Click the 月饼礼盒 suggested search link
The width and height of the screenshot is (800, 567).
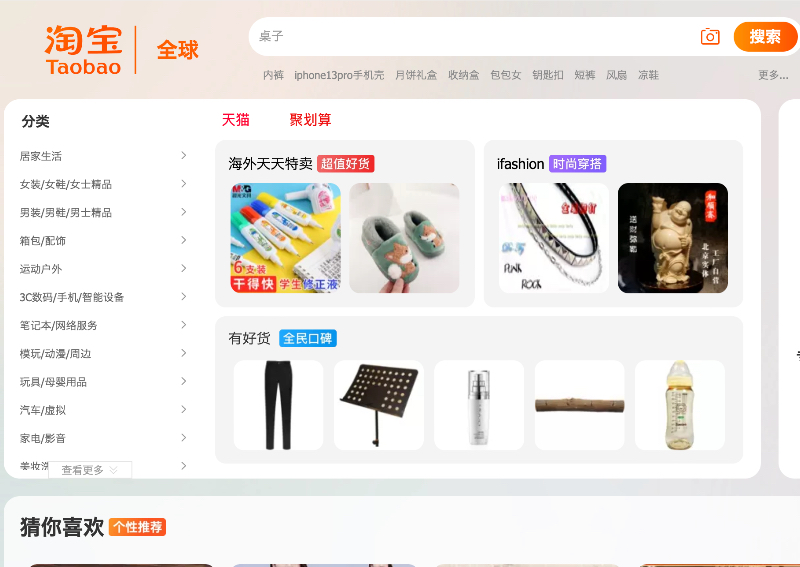click(x=416, y=75)
